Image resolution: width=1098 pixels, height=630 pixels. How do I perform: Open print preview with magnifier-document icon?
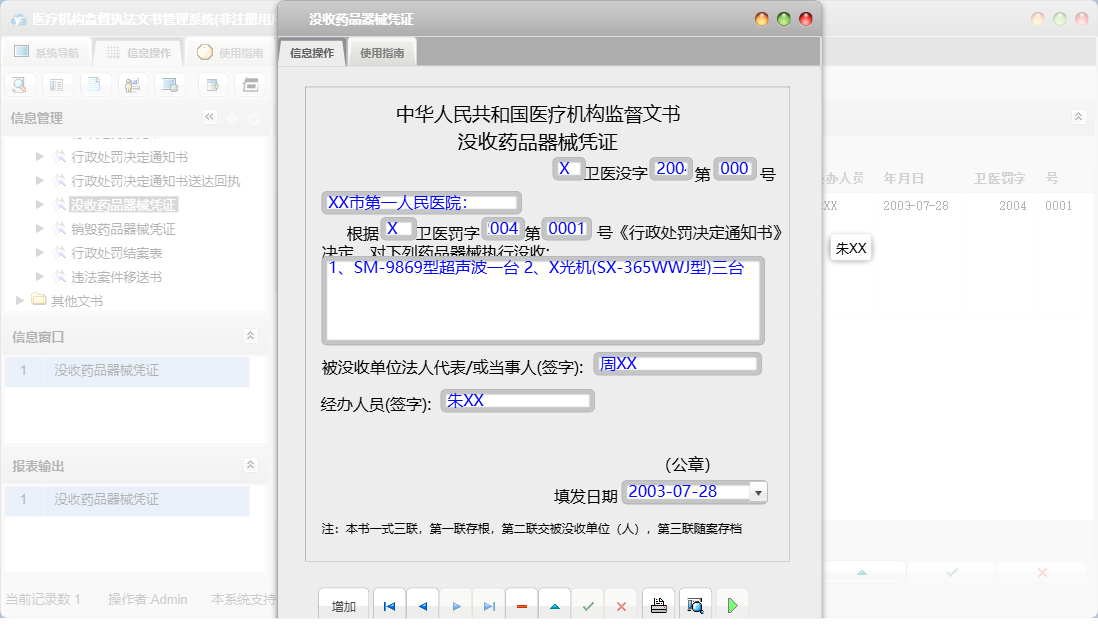pos(695,604)
